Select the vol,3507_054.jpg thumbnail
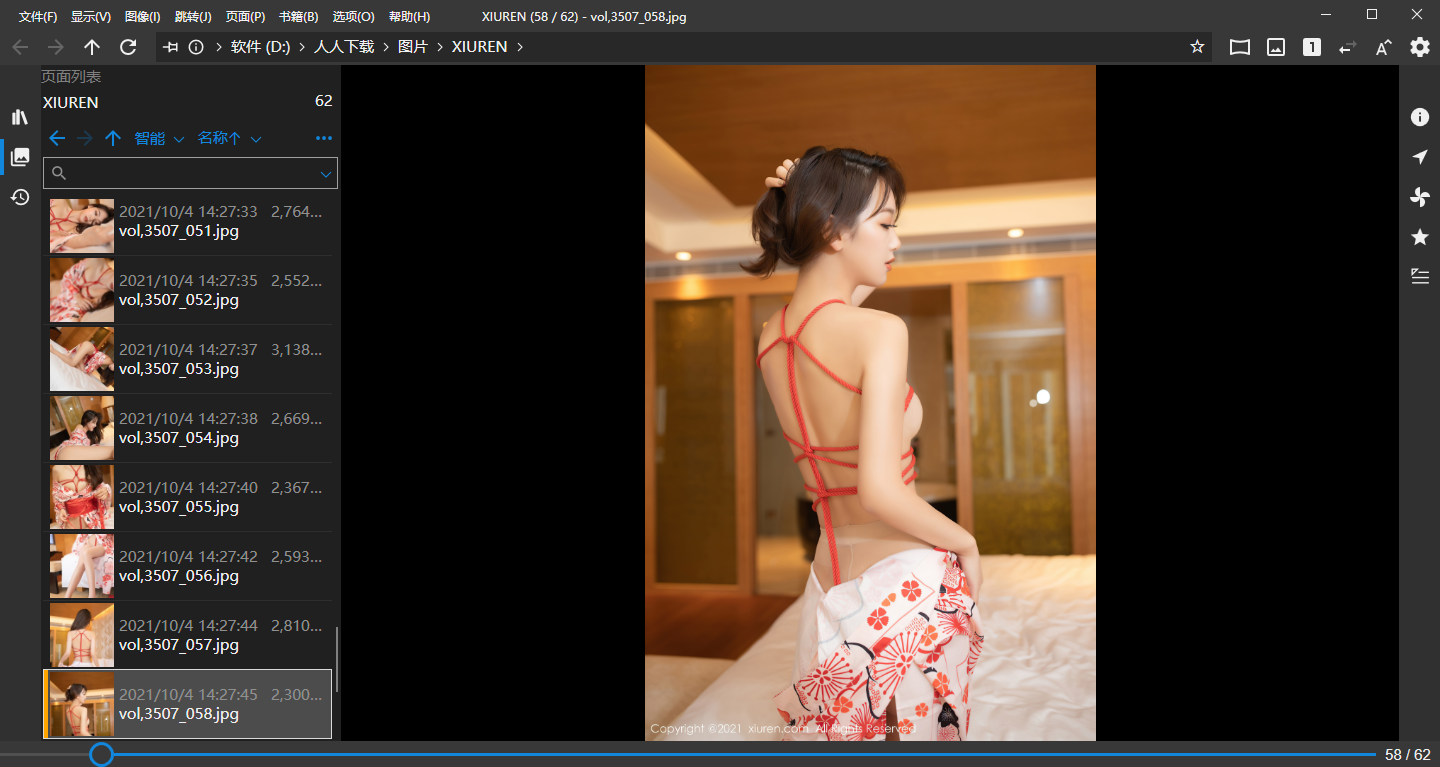 tap(81, 427)
